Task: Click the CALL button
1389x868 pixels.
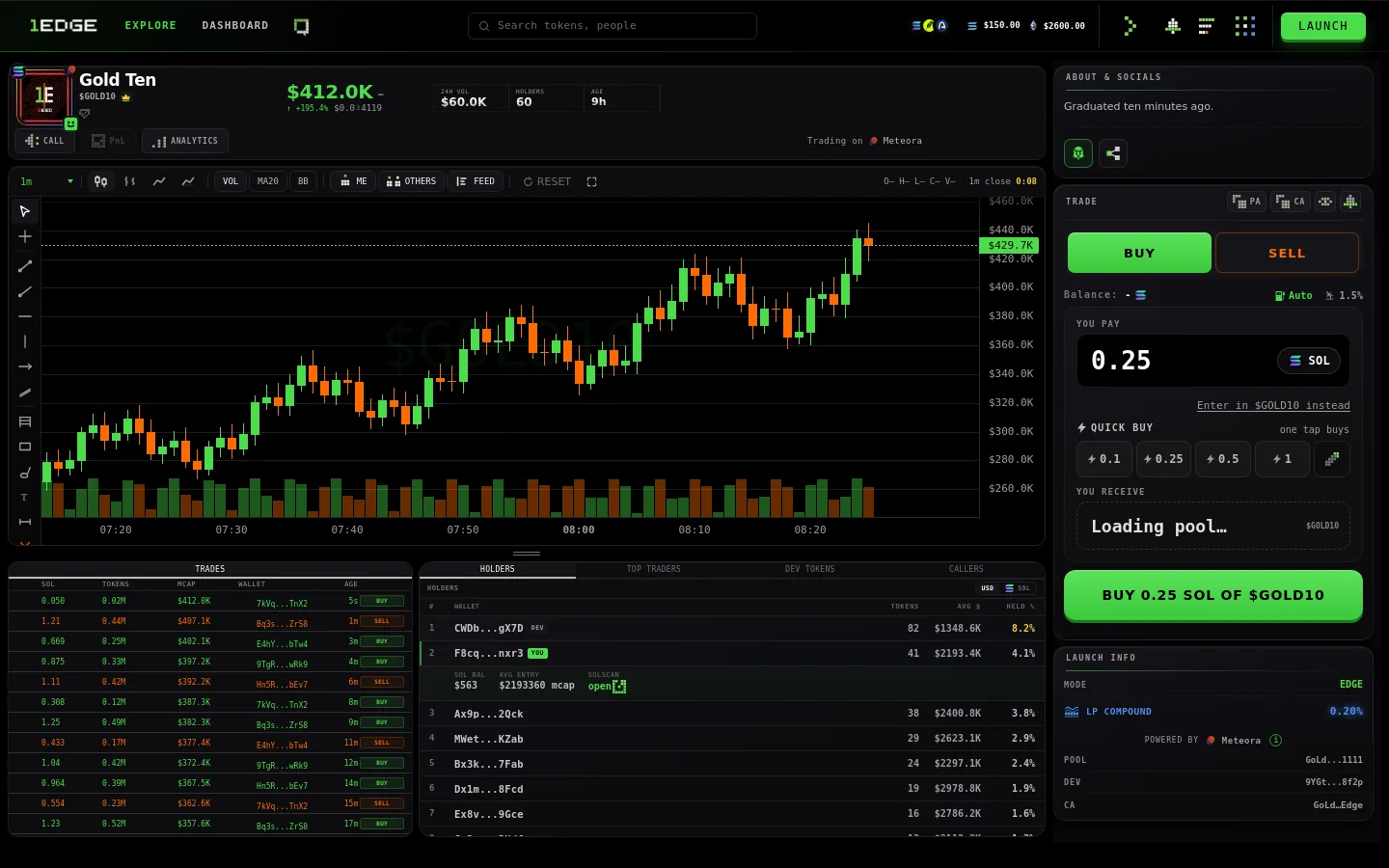Action: point(44,141)
